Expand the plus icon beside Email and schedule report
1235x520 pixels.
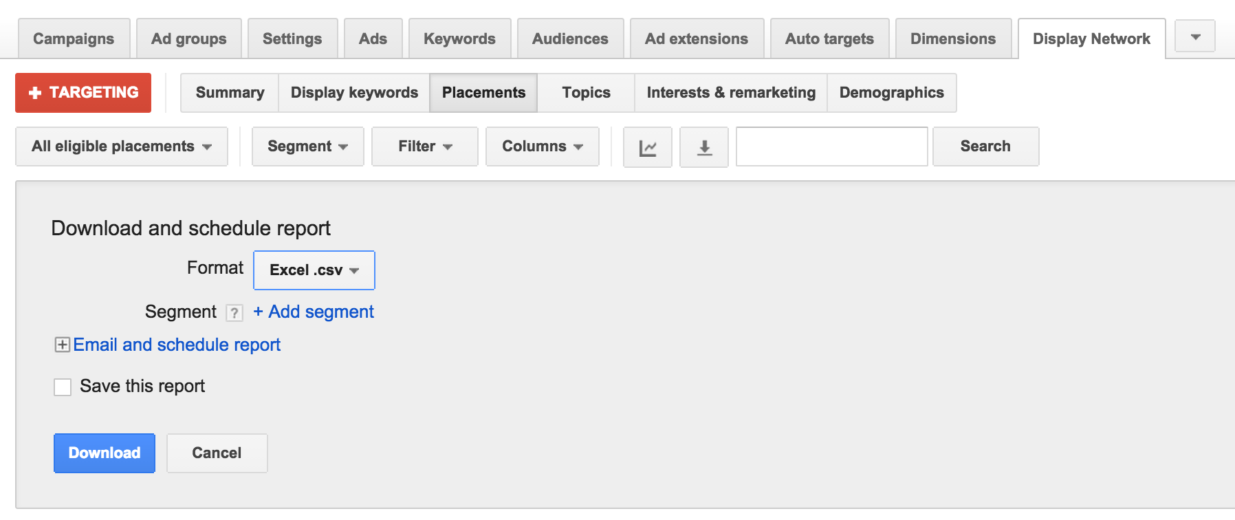click(62, 345)
